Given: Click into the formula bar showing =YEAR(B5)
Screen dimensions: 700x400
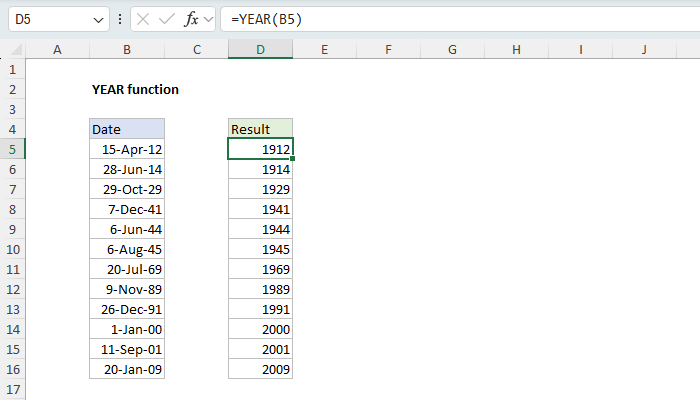Looking at the screenshot, I should point(460,19).
